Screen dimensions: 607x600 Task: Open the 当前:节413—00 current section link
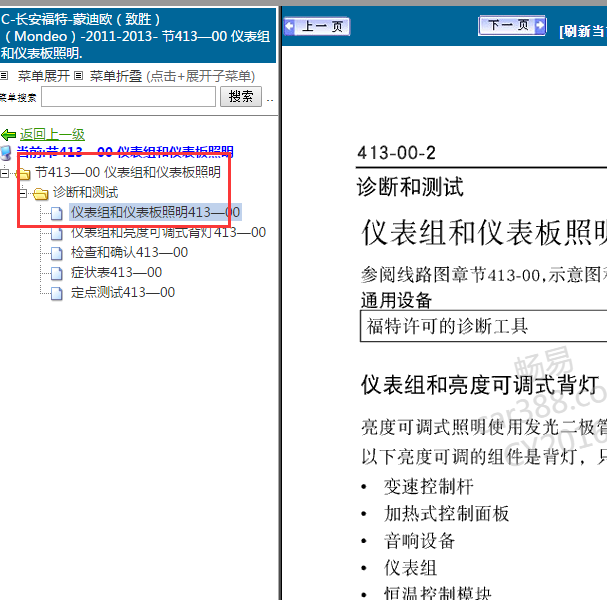[125, 152]
